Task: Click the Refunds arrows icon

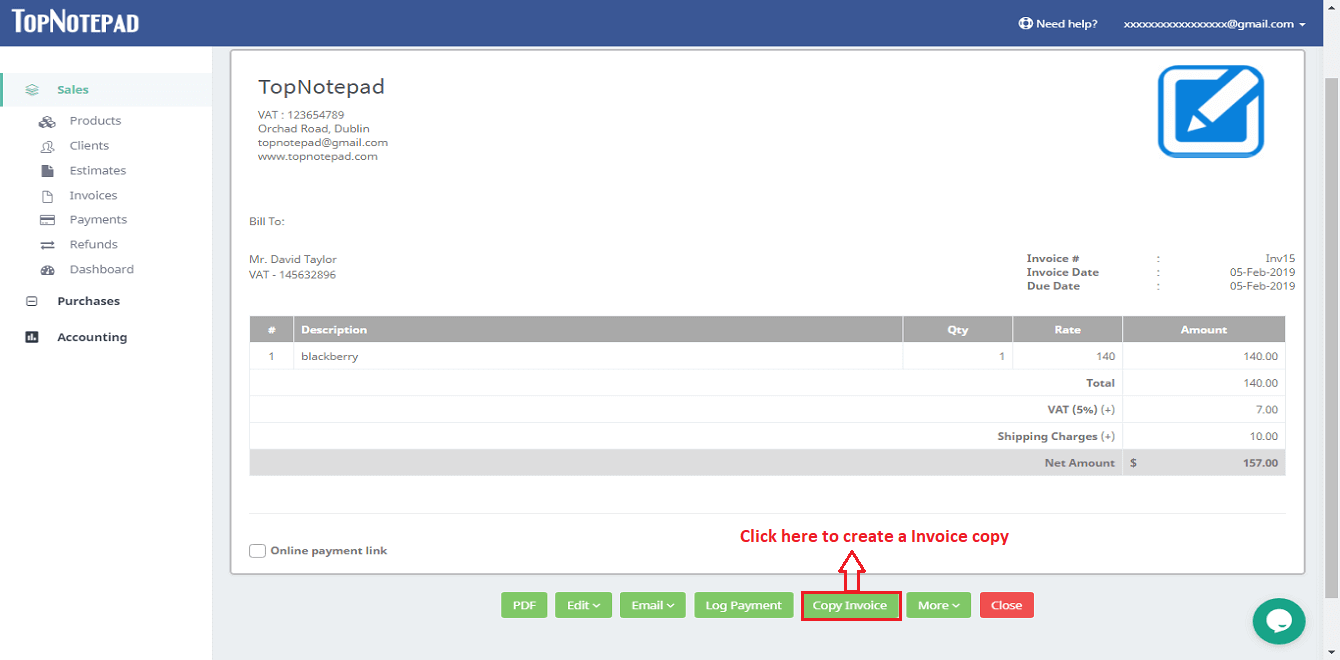Action: coord(47,245)
